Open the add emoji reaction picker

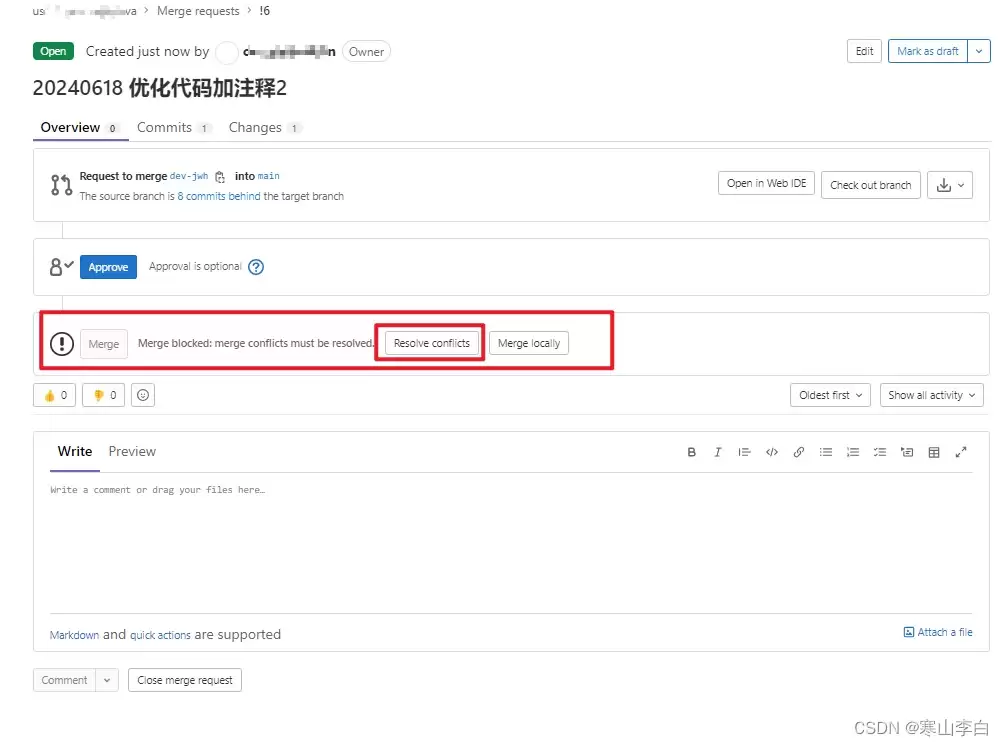143,395
